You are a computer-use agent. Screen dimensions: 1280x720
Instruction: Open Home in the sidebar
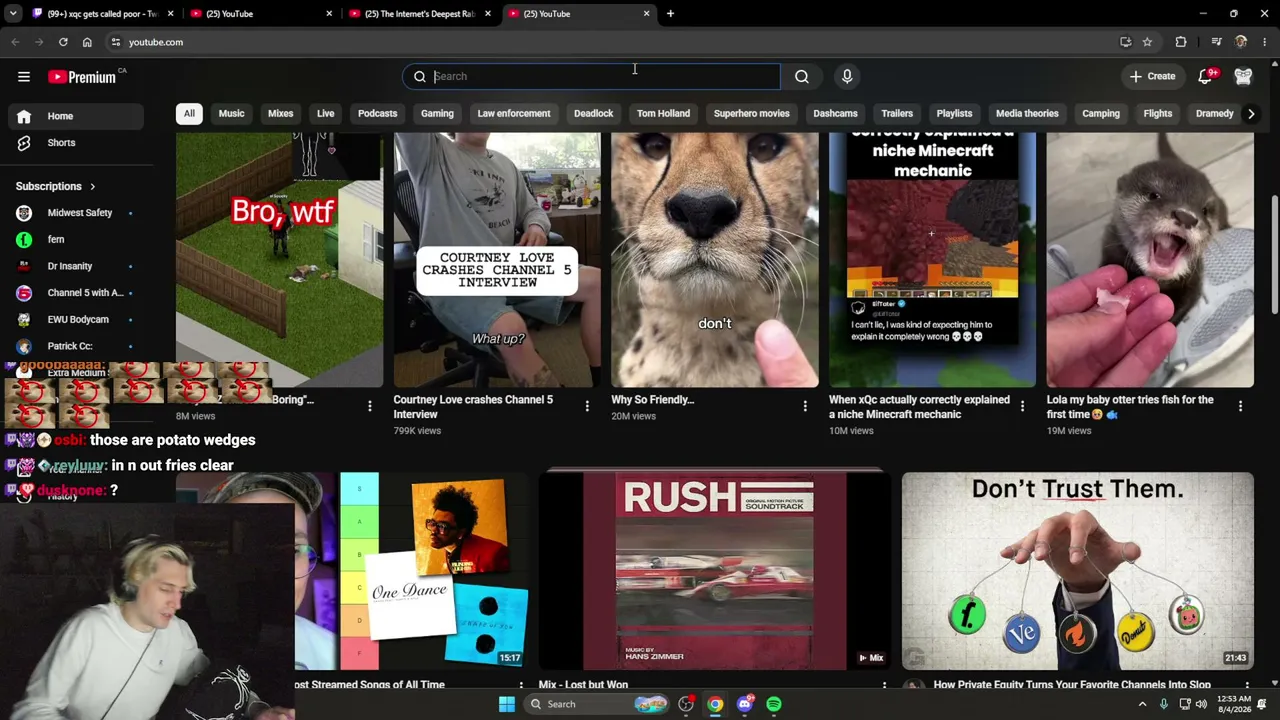[76, 116]
